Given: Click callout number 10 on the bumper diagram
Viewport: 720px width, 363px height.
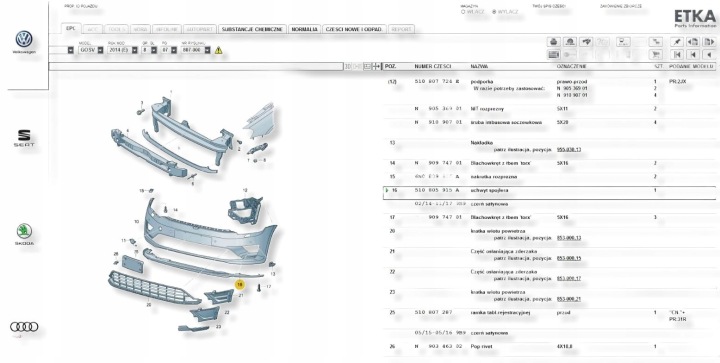Looking at the screenshot, I should coord(136,222).
